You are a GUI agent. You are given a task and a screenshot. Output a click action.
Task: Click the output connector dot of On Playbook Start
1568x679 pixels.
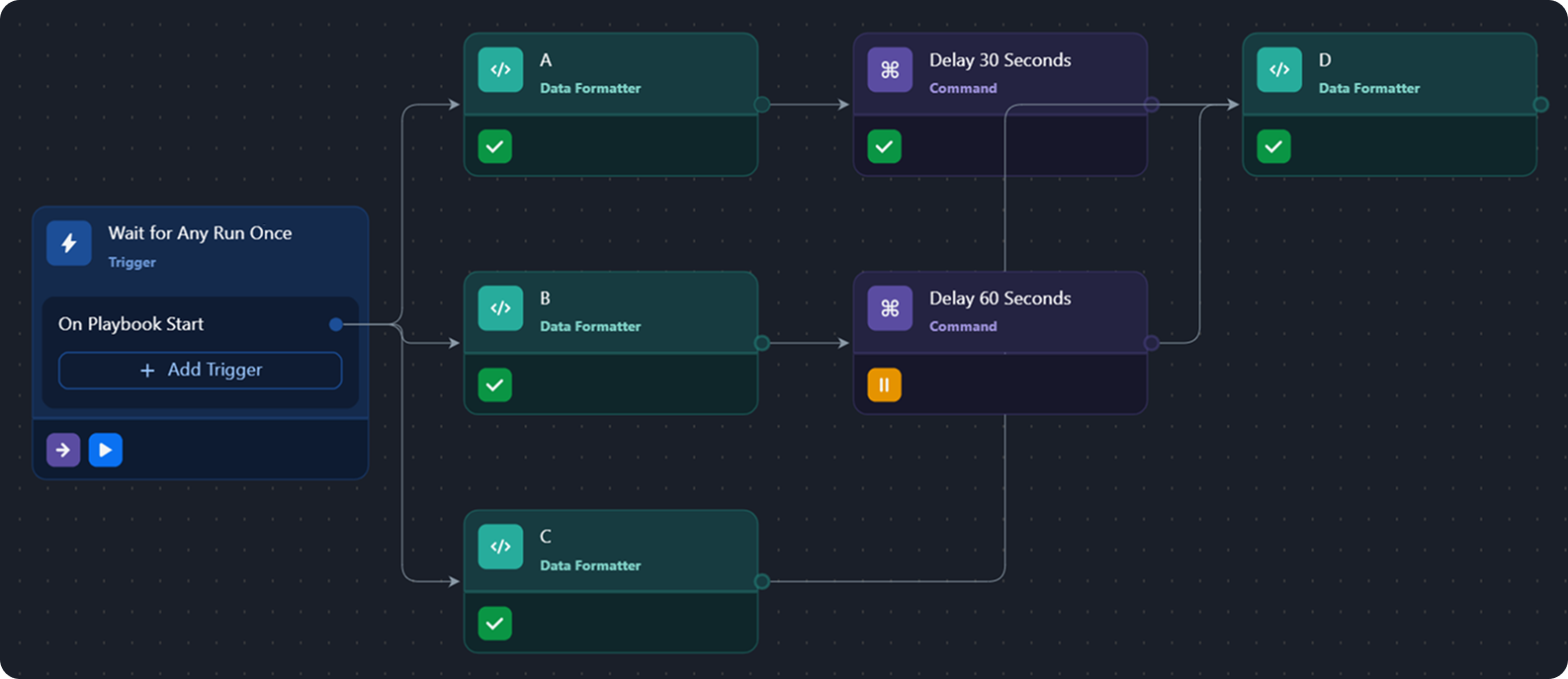tap(336, 324)
